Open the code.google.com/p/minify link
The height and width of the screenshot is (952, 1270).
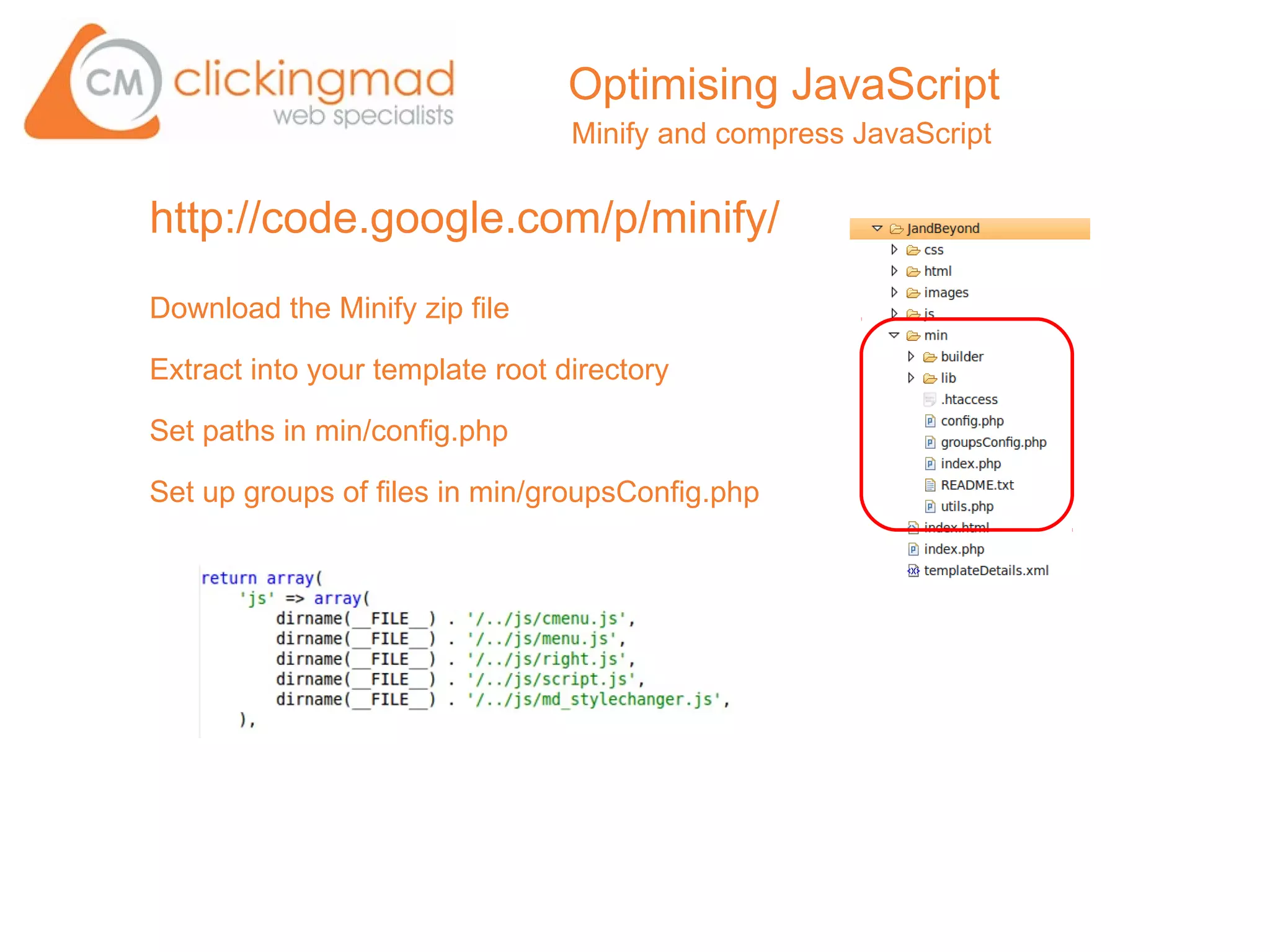pos(464,218)
